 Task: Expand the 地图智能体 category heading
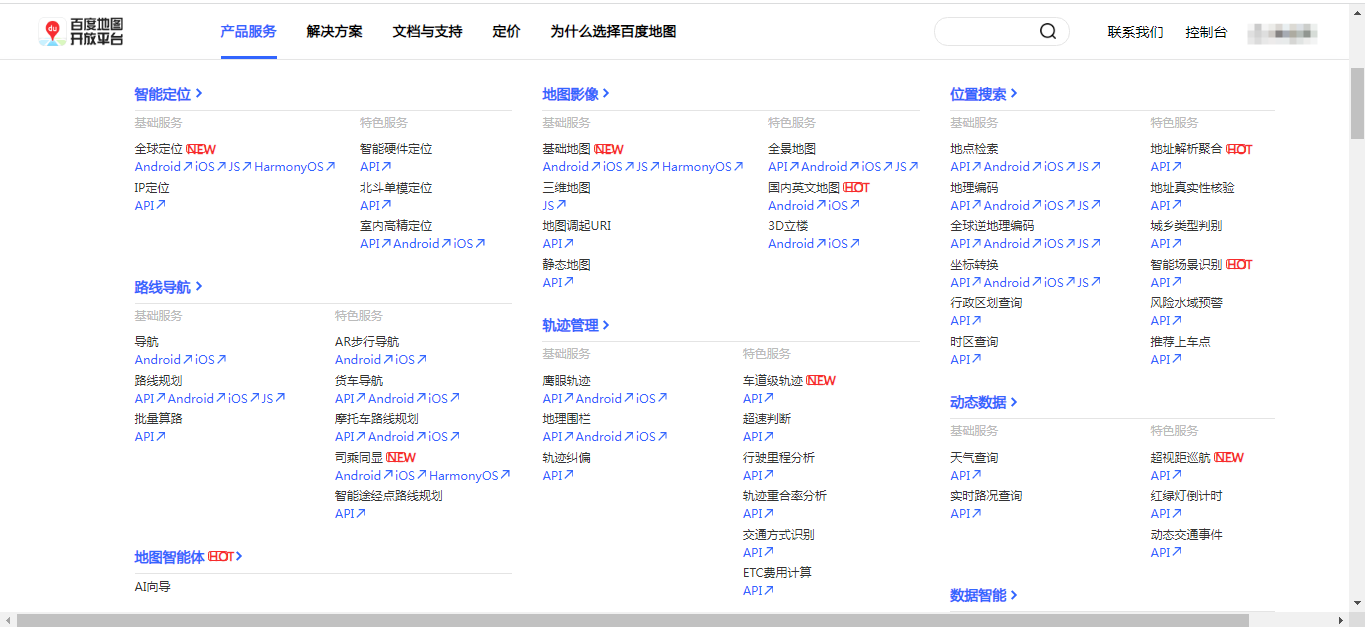pyautogui.click(x=189, y=557)
